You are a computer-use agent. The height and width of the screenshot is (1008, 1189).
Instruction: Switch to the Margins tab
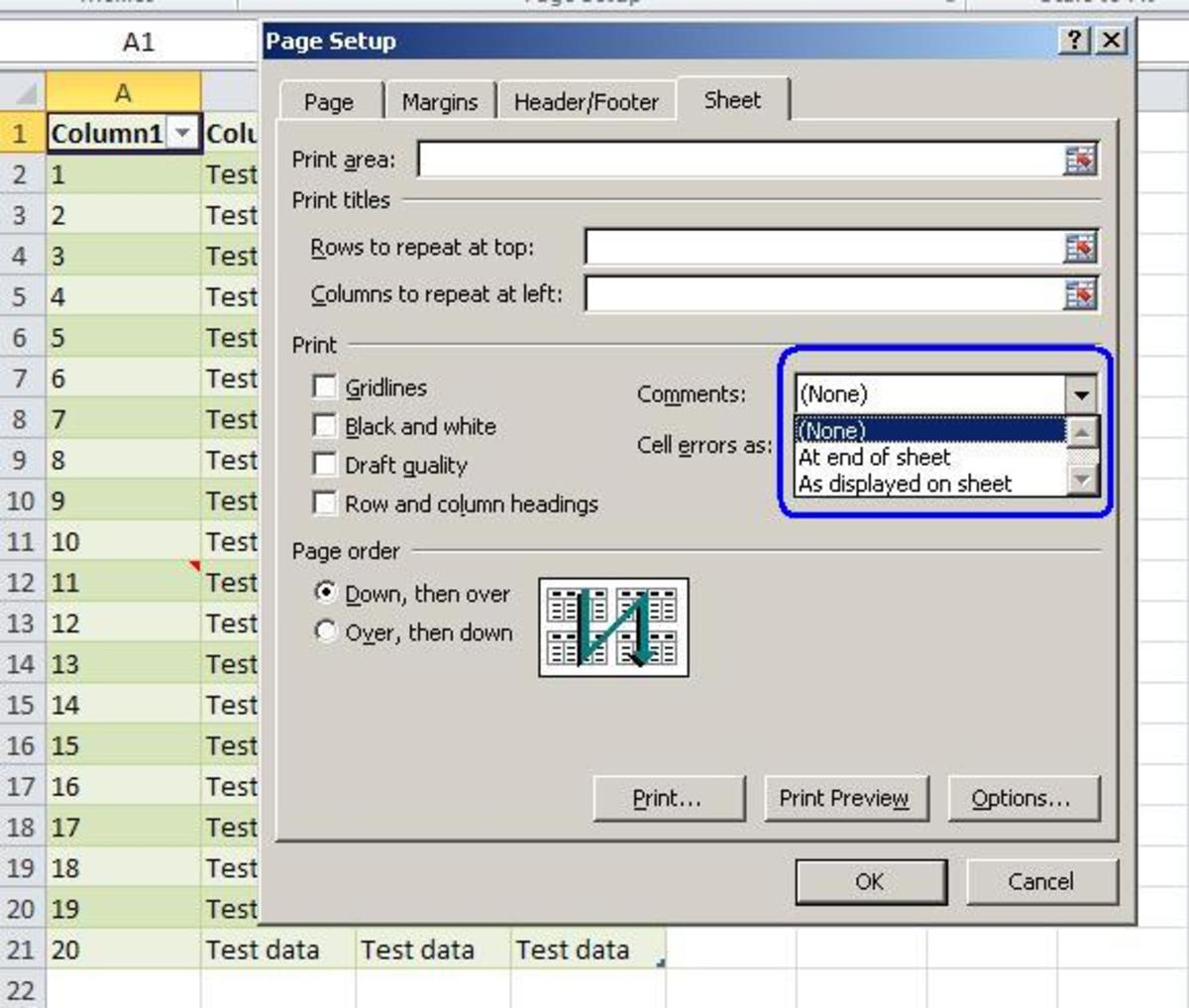(438, 100)
